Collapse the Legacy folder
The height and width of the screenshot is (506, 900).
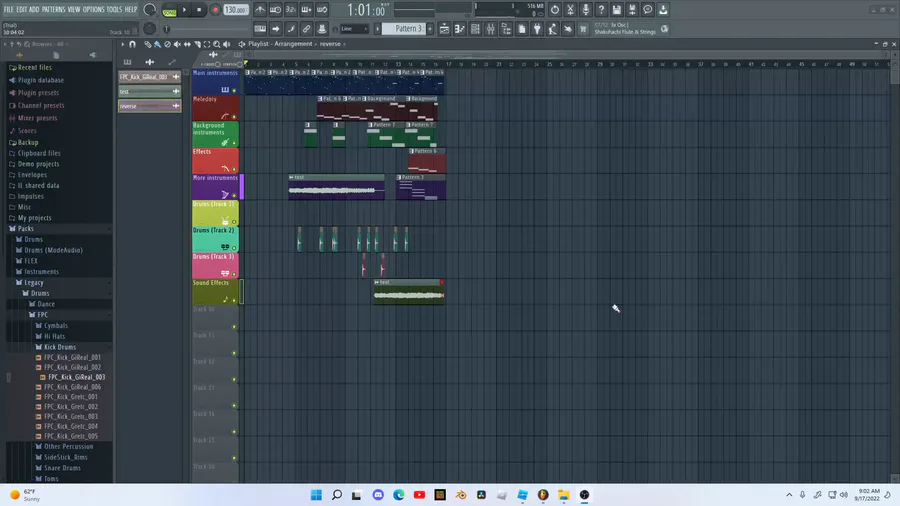tap(33, 282)
